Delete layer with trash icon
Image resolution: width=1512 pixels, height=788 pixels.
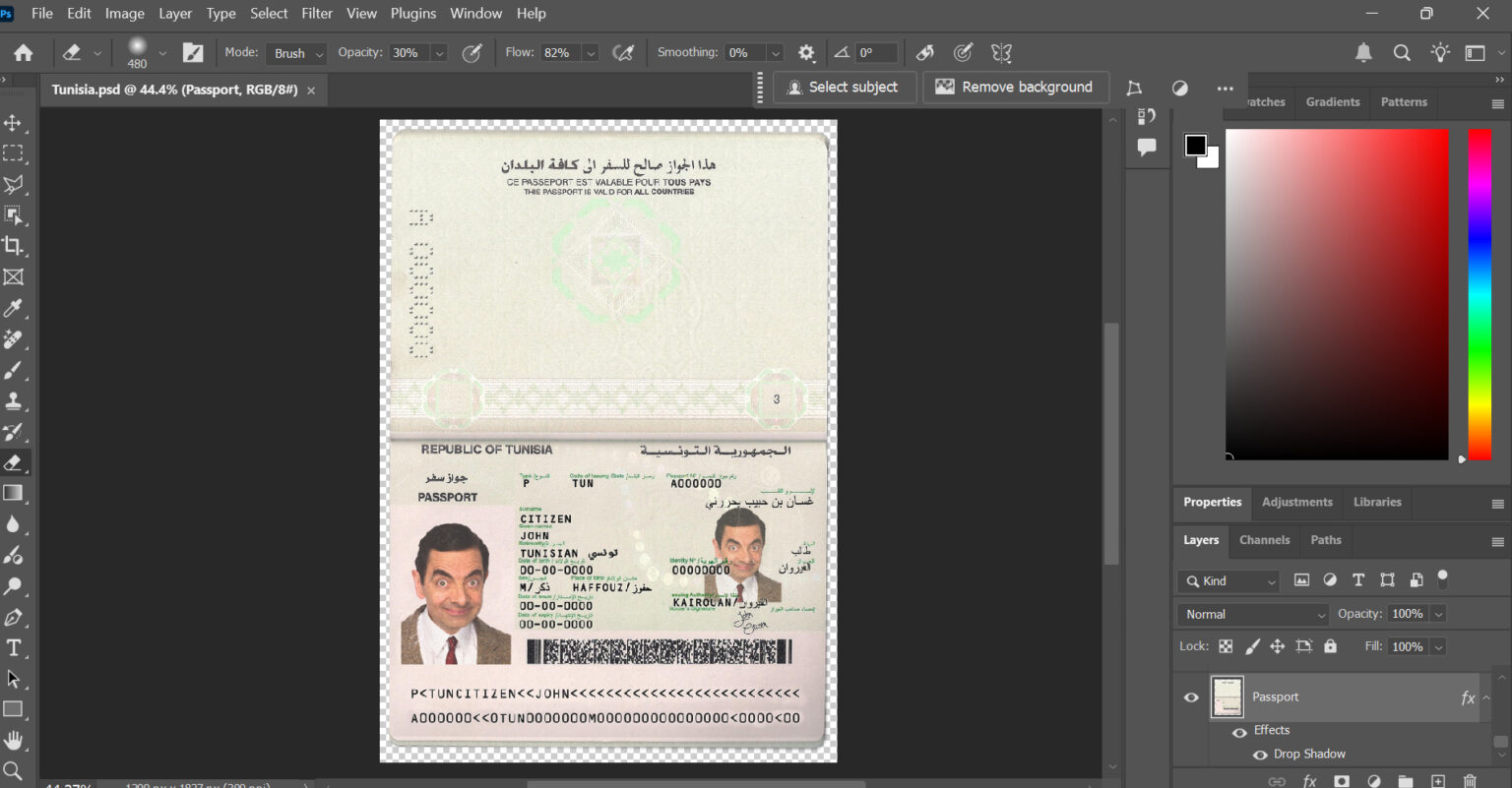coord(1469,780)
